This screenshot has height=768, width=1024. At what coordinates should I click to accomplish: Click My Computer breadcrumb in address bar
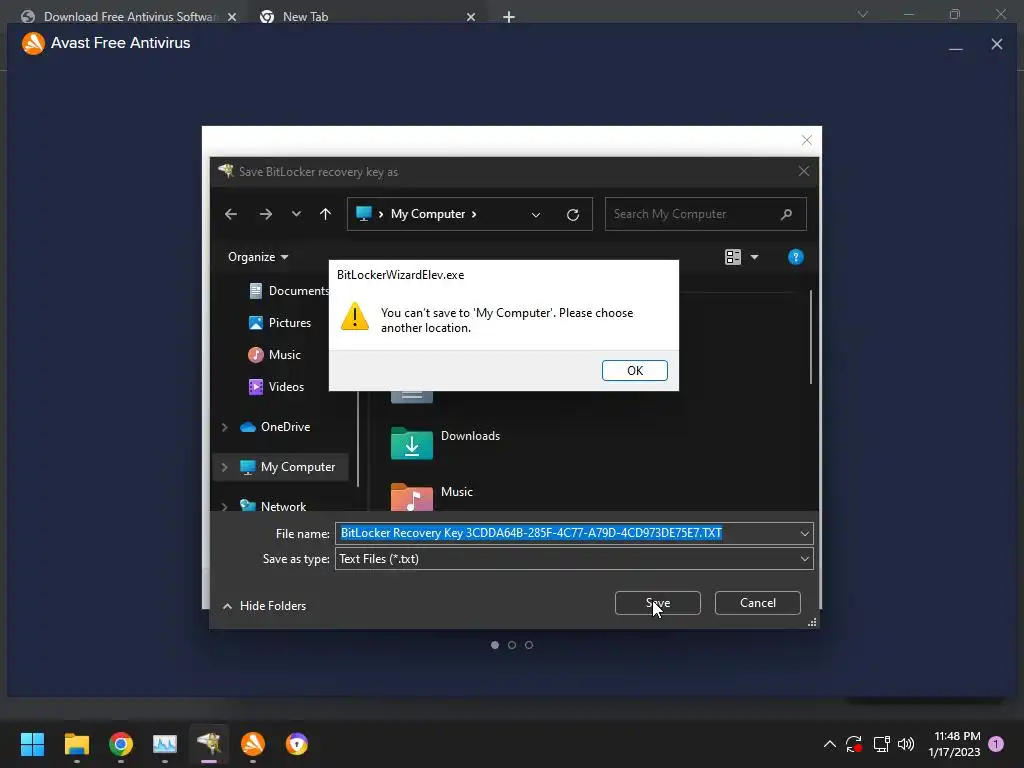pyautogui.click(x=428, y=214)
